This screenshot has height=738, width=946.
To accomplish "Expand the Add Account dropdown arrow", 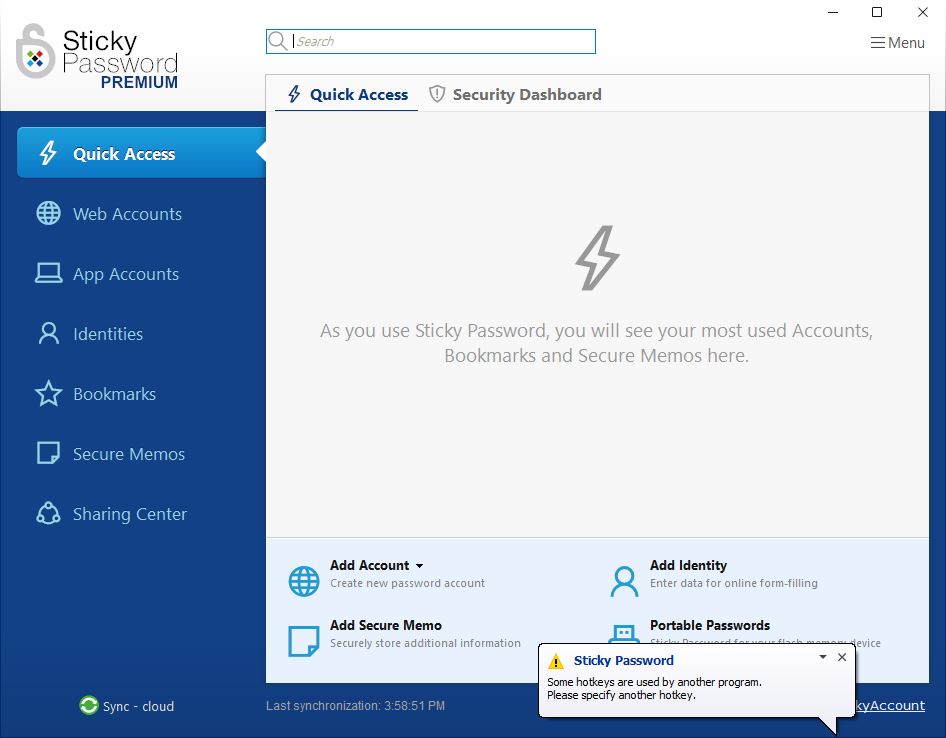I will pos(419,566).
